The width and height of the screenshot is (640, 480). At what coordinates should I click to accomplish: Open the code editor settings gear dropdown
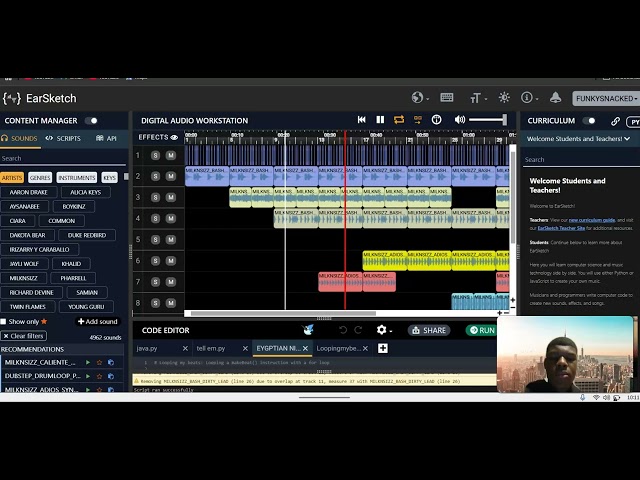382,330
